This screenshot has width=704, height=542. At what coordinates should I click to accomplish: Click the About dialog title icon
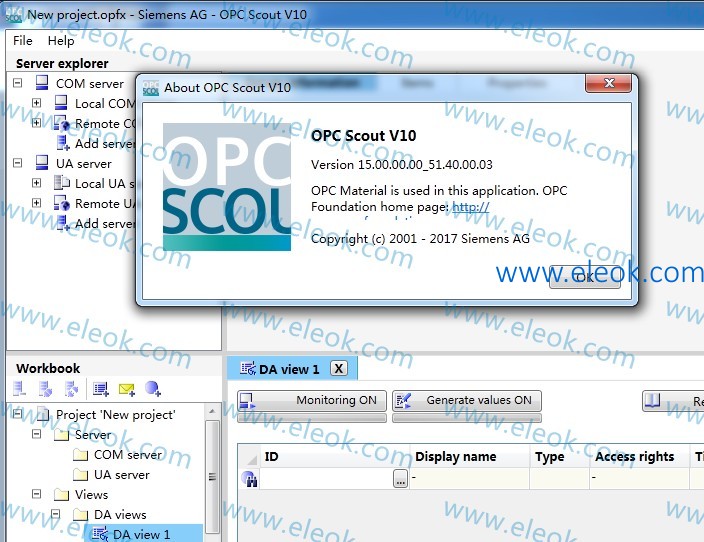[x=151, y=88]
